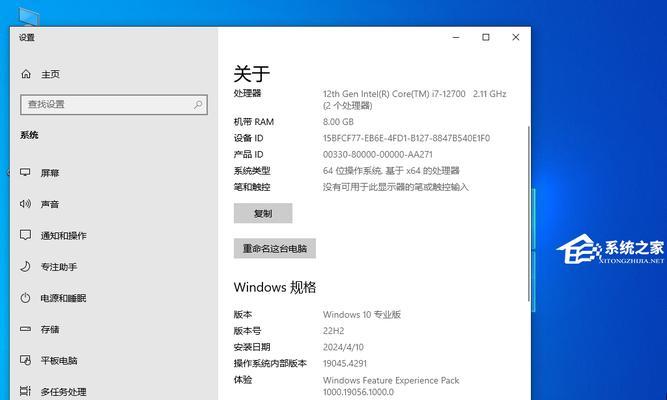
Task: Click the 22H2 version number
Action: click(x=334, y=331)
